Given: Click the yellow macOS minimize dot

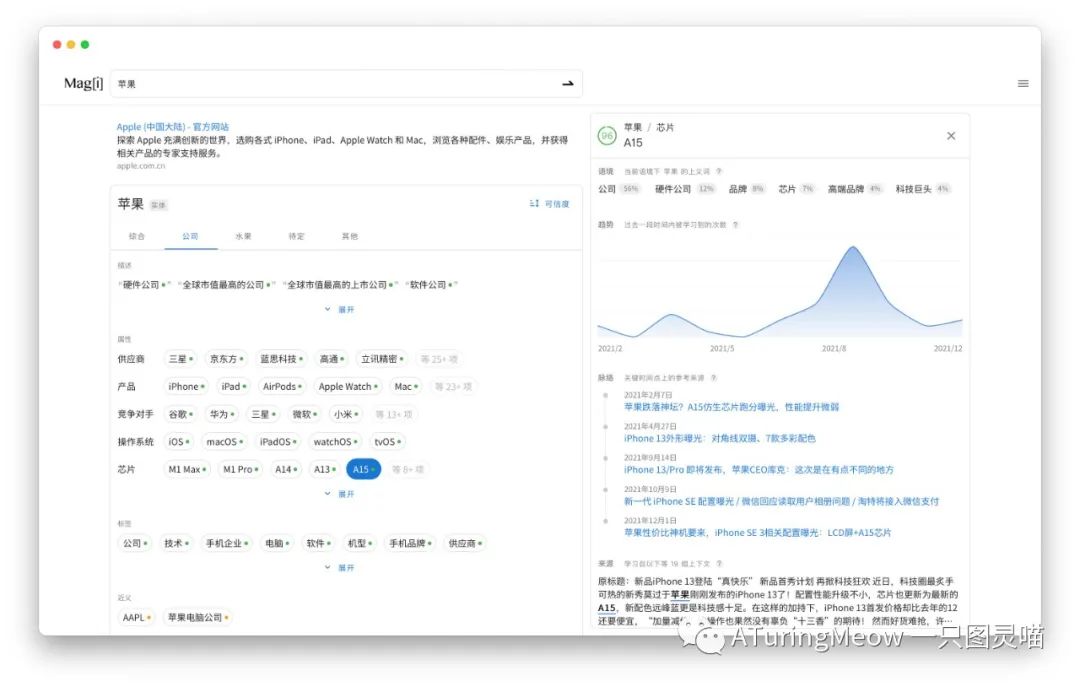Looking at the screenshot, I should click(71, 44).
